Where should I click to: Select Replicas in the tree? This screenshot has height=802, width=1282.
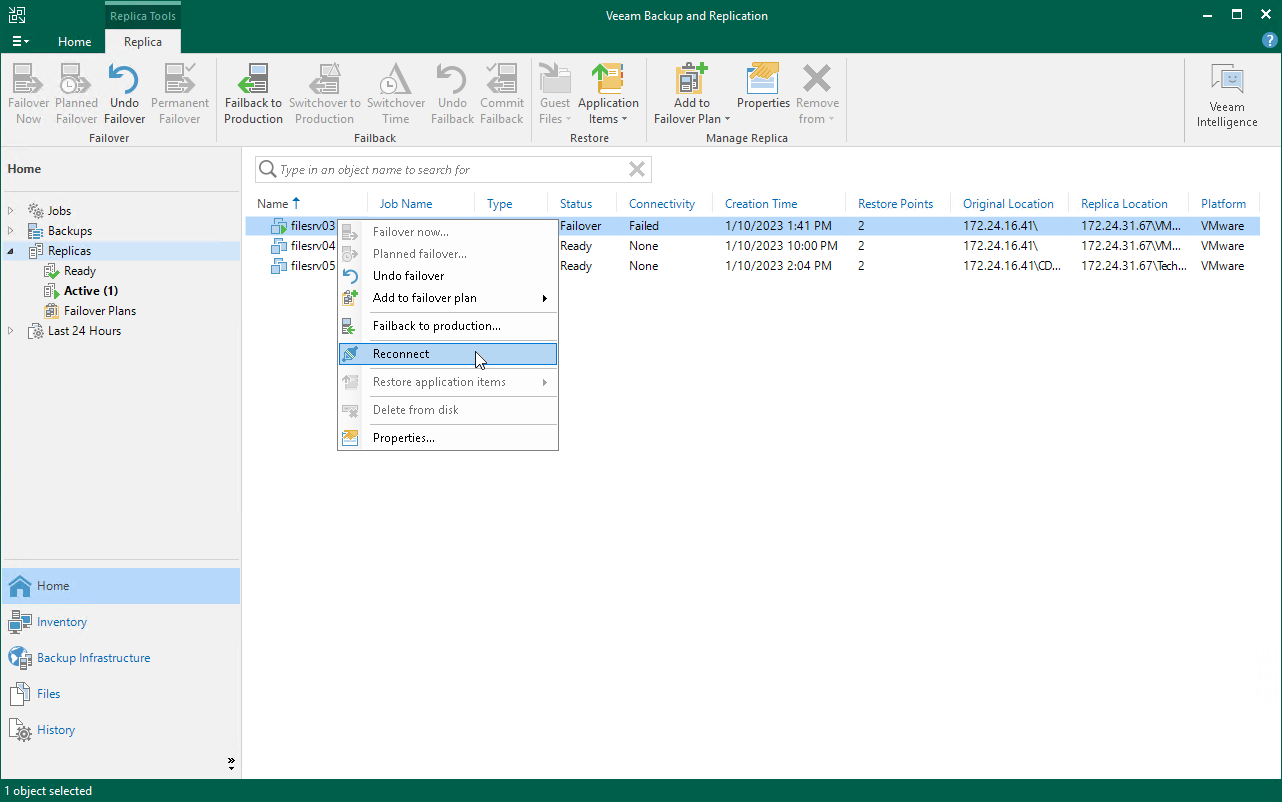(69, 251)
